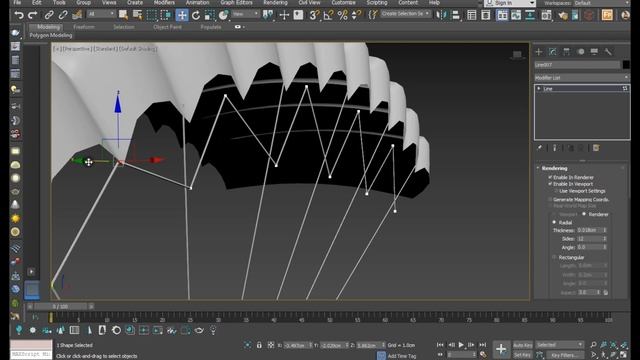Screen dimensions: 640x360
Task: Check Use Viewport Settings option
Action: click(x=556, y=191)
